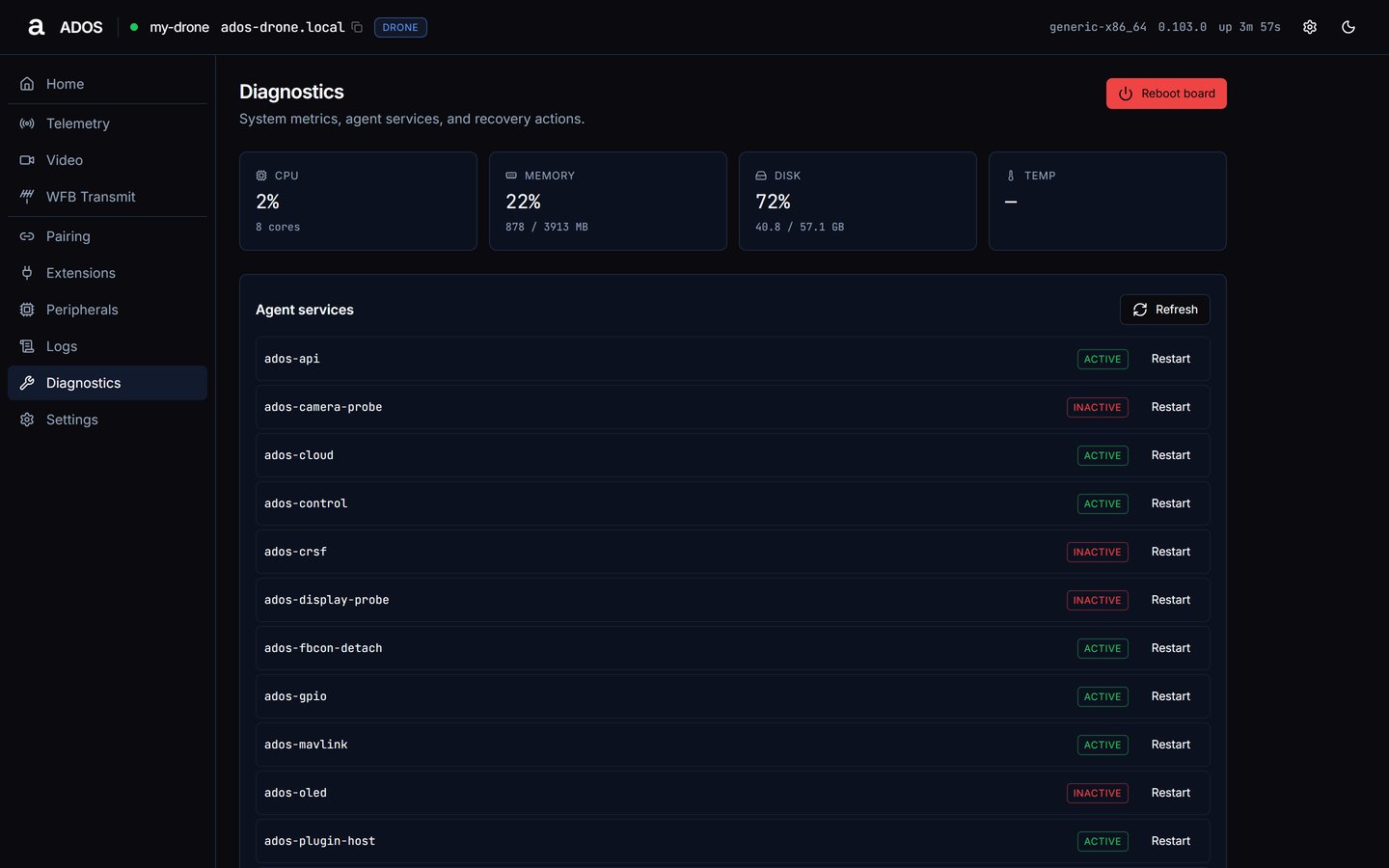This screenshot has height=868, width=1389.
Task: Go to the Telemetry section
Action: 107,123
